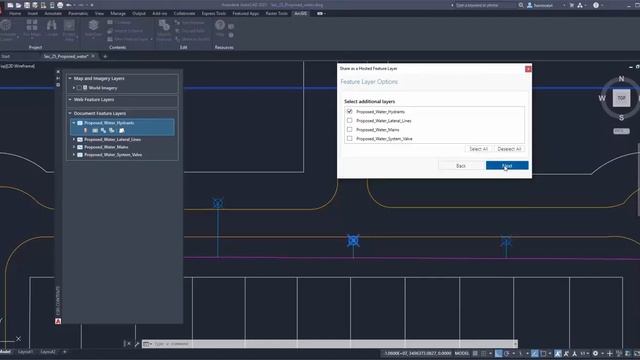The width and height of the screenshot is (640, 360).
Task: Collapse the Document Feature Layers section
Action: tap(70, 113)
